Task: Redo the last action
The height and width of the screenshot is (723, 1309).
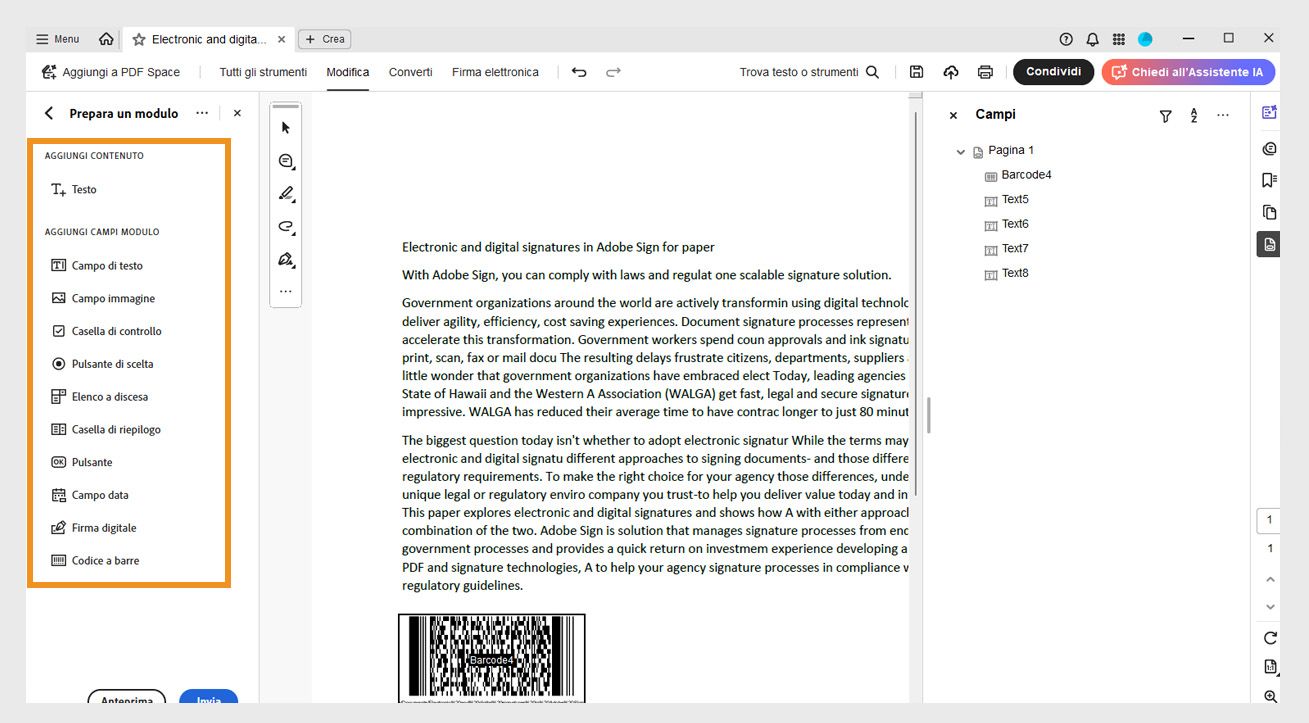Action: tap(613, 72)
